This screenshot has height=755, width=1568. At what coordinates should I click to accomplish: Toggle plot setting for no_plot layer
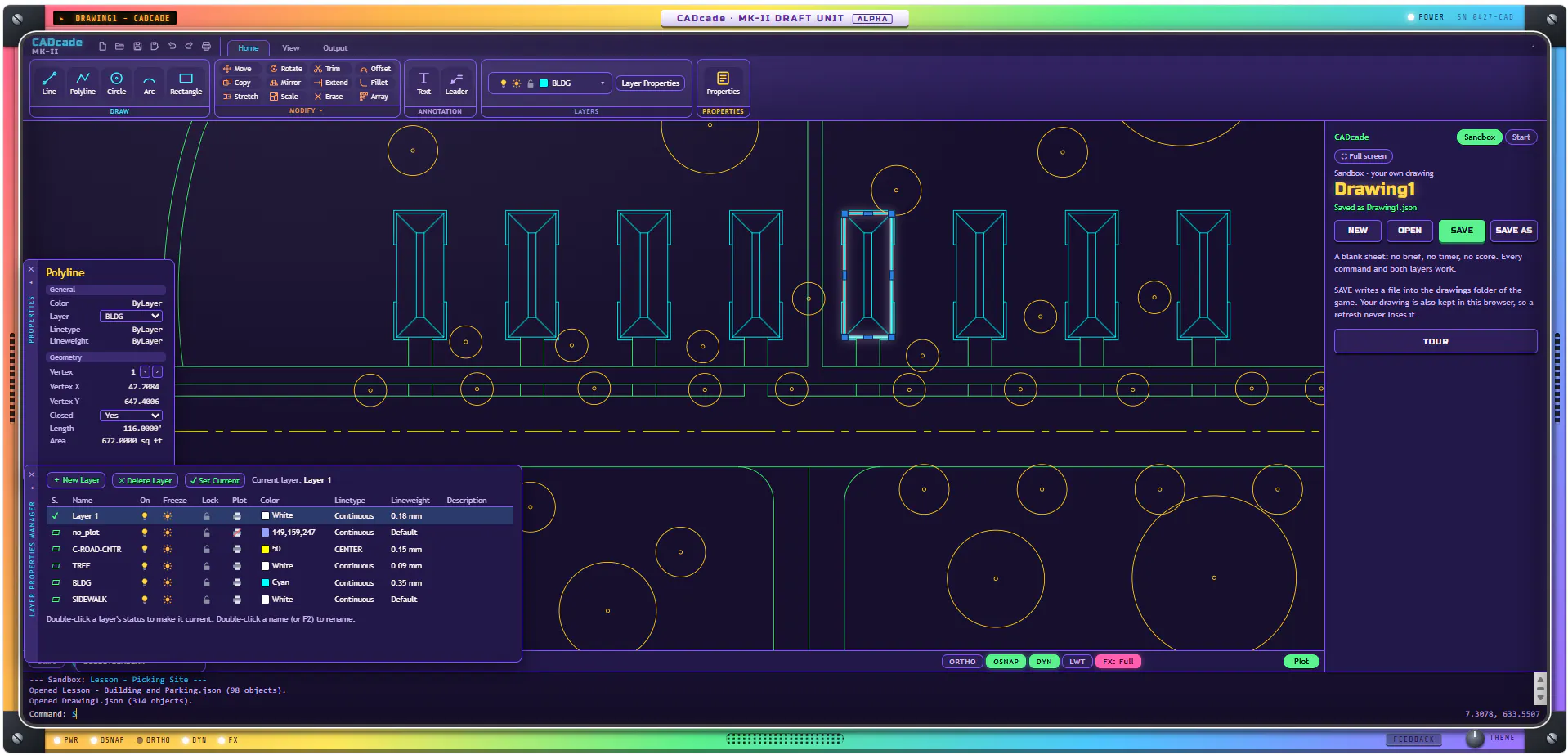pos(237,533)
